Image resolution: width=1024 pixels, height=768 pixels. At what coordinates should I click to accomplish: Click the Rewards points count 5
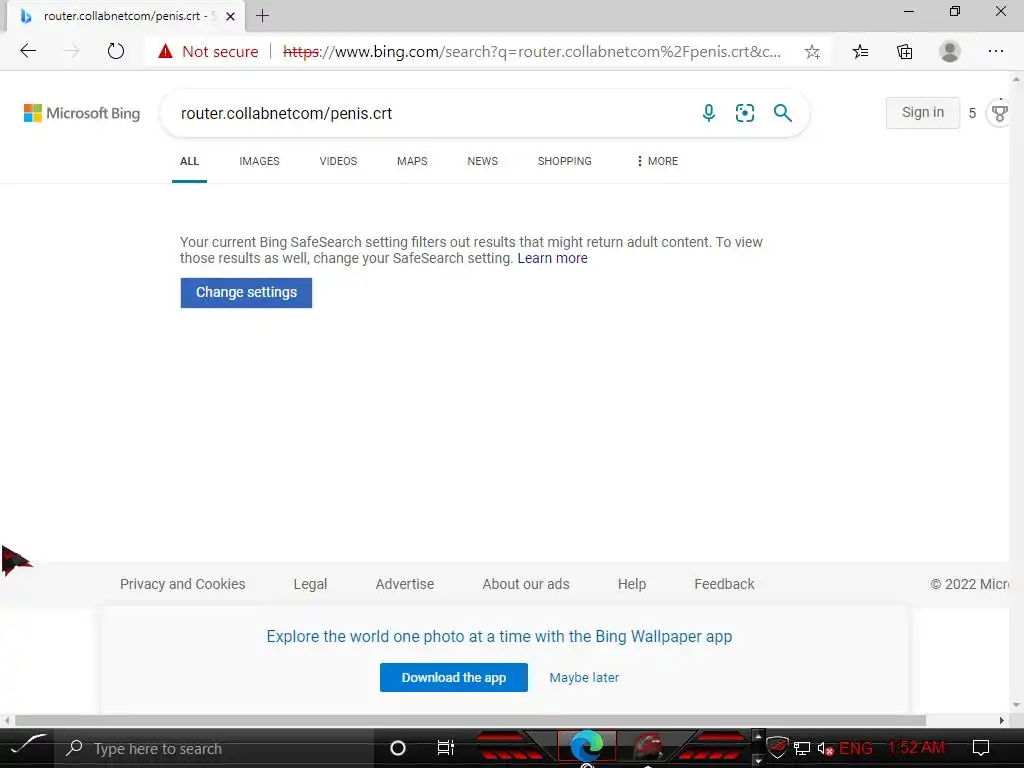point(972,114)
